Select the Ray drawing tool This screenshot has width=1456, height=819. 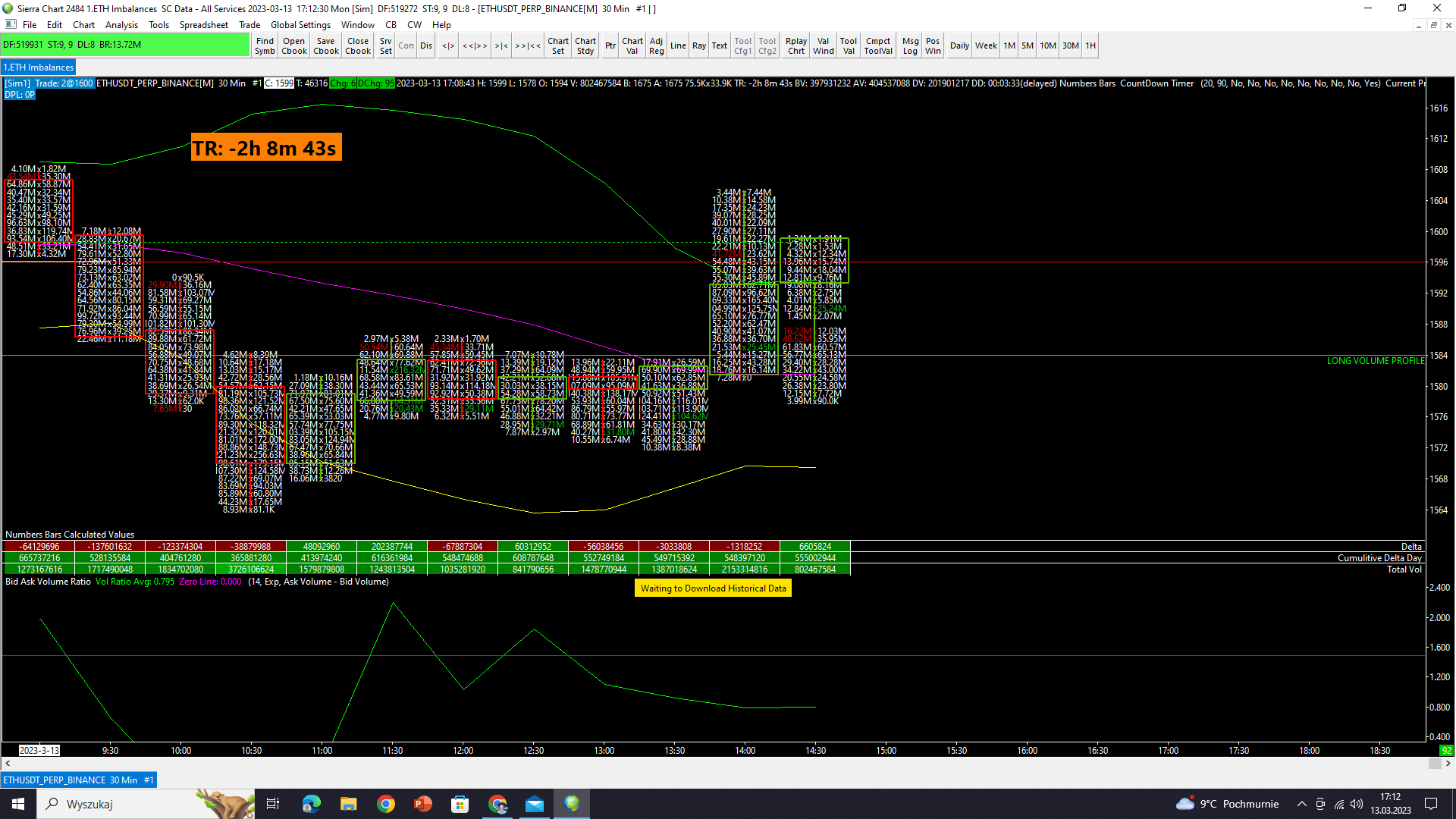698,46
